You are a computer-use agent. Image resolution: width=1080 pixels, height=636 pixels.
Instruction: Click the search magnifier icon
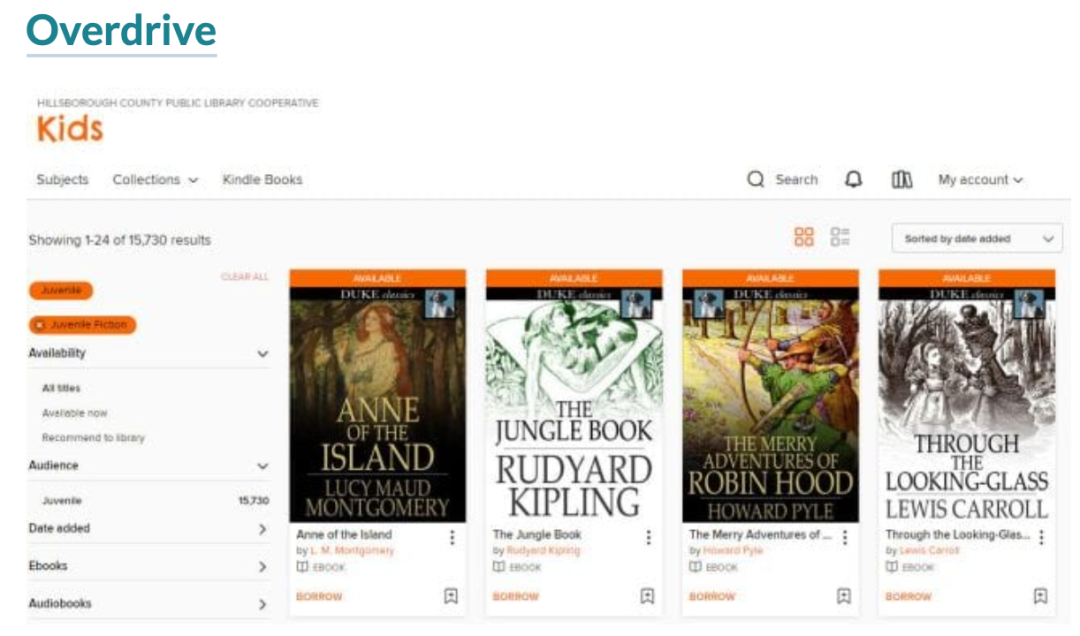(x=756, y=180)
